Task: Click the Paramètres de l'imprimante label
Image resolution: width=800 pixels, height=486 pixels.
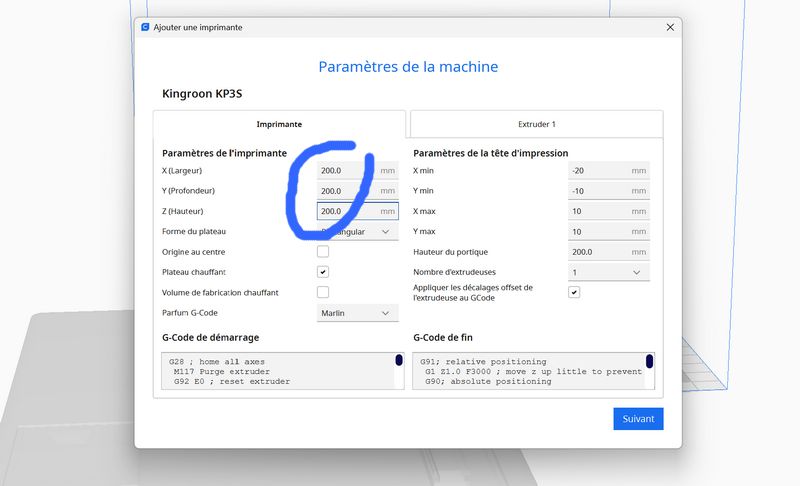Action: pos(224,153)
